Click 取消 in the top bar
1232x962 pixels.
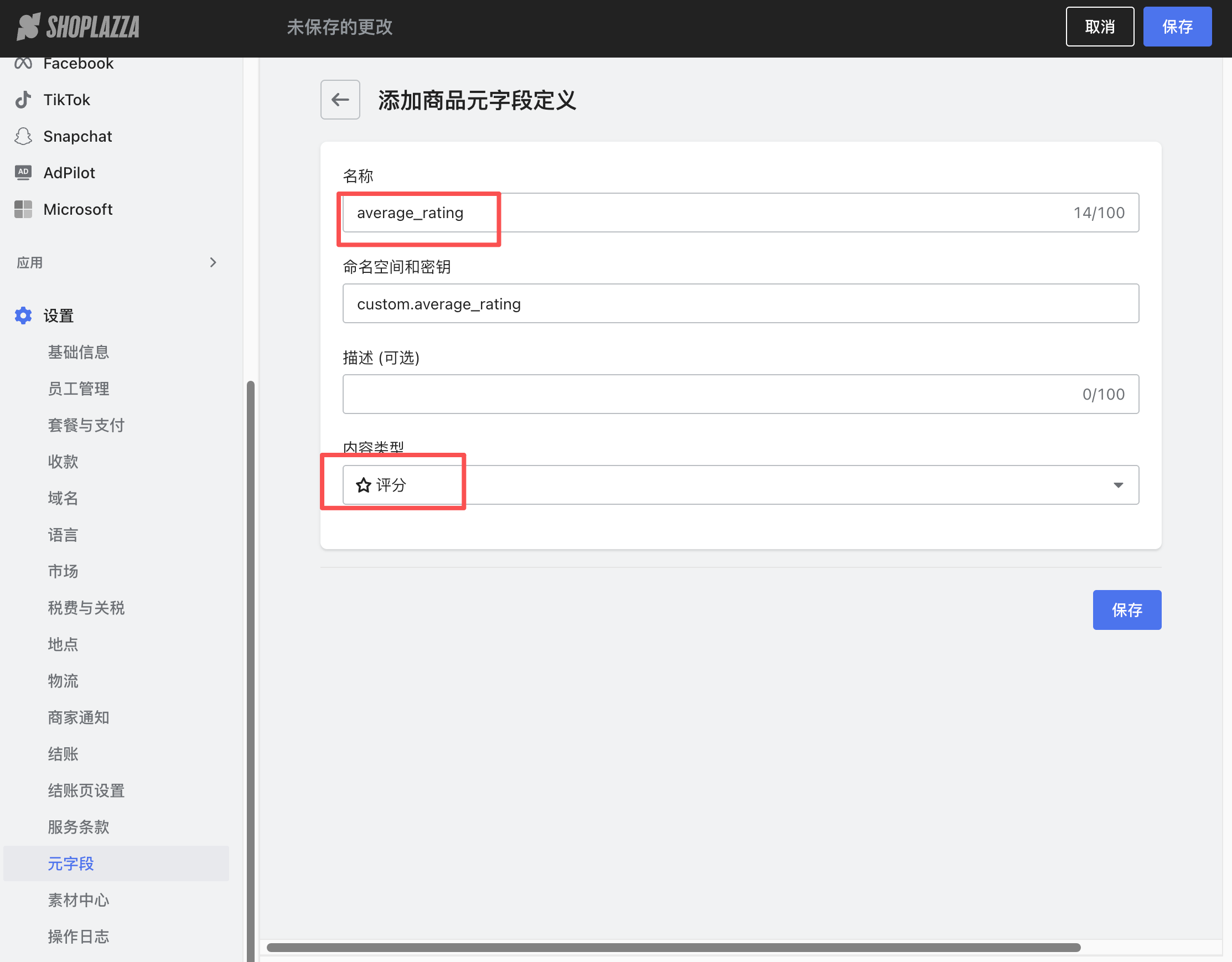click(x=1100, y=27)
